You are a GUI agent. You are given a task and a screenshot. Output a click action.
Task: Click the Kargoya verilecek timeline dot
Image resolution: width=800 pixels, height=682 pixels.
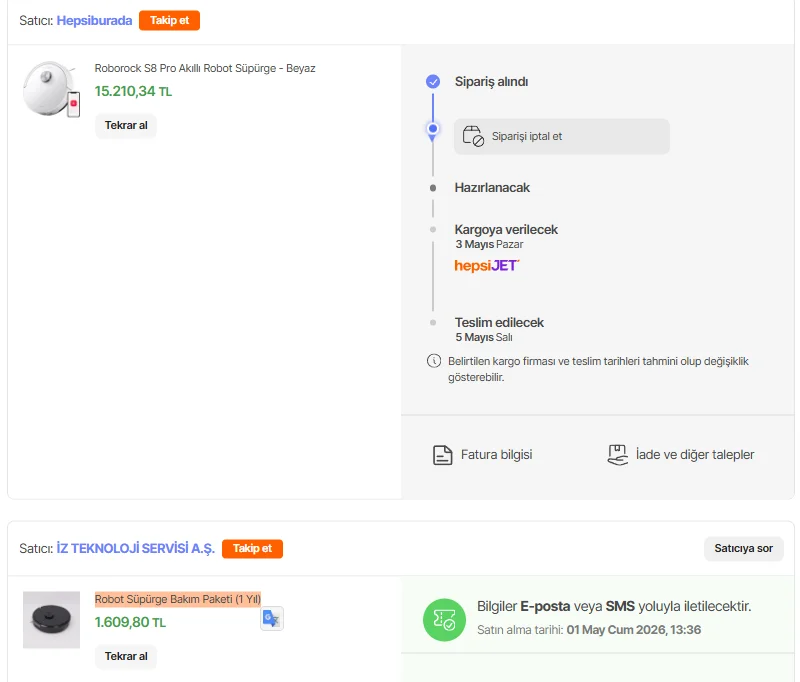433,230
